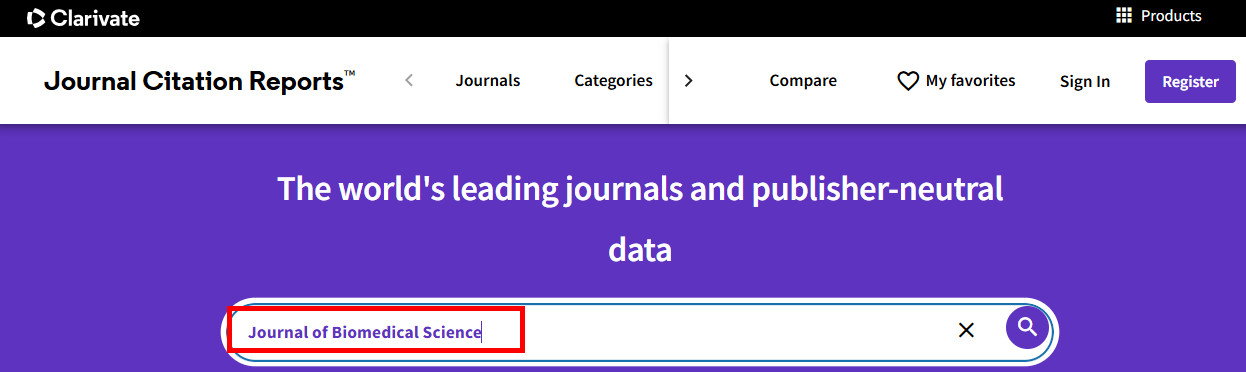Clear the search text with X icon
The width and height of the screenshot is (1246, 372).
coord(966,330)
